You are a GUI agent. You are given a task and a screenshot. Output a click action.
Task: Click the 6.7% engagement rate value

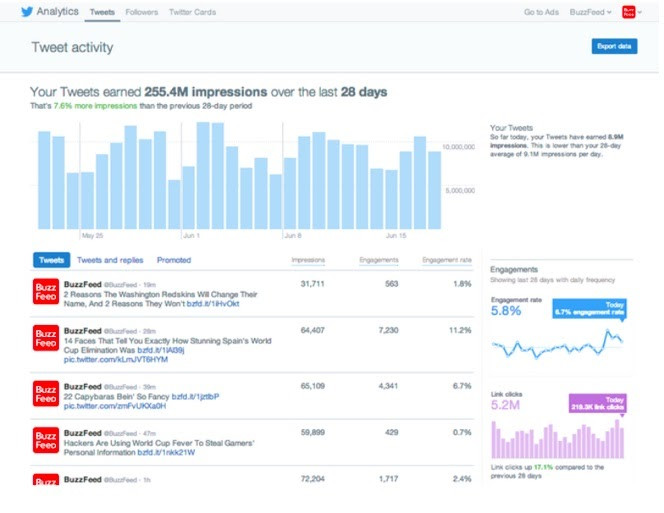click(x=462, y=386)
